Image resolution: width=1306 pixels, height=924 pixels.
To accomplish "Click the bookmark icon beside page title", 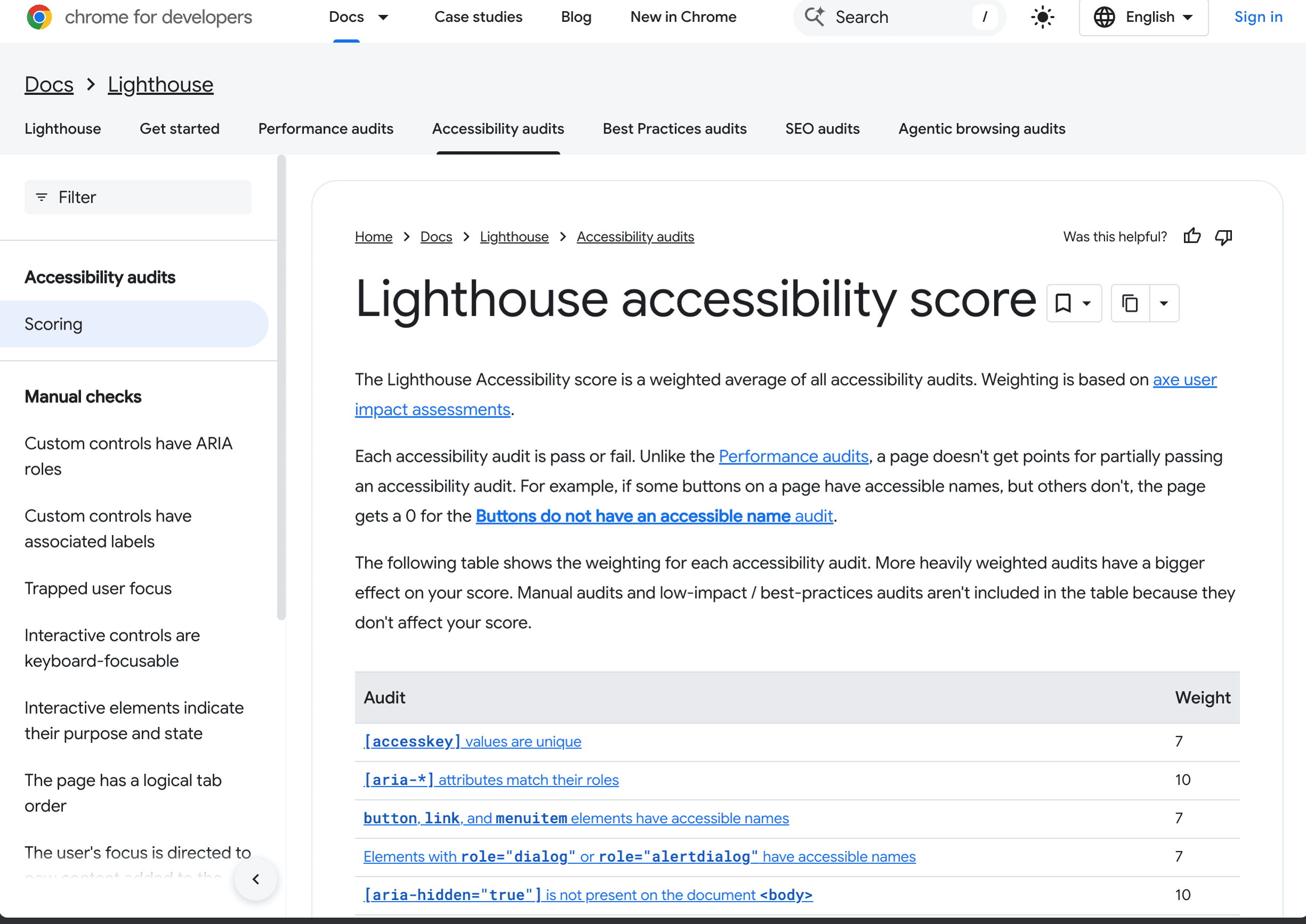I will pyautogui.click(x=1063, y=303).
